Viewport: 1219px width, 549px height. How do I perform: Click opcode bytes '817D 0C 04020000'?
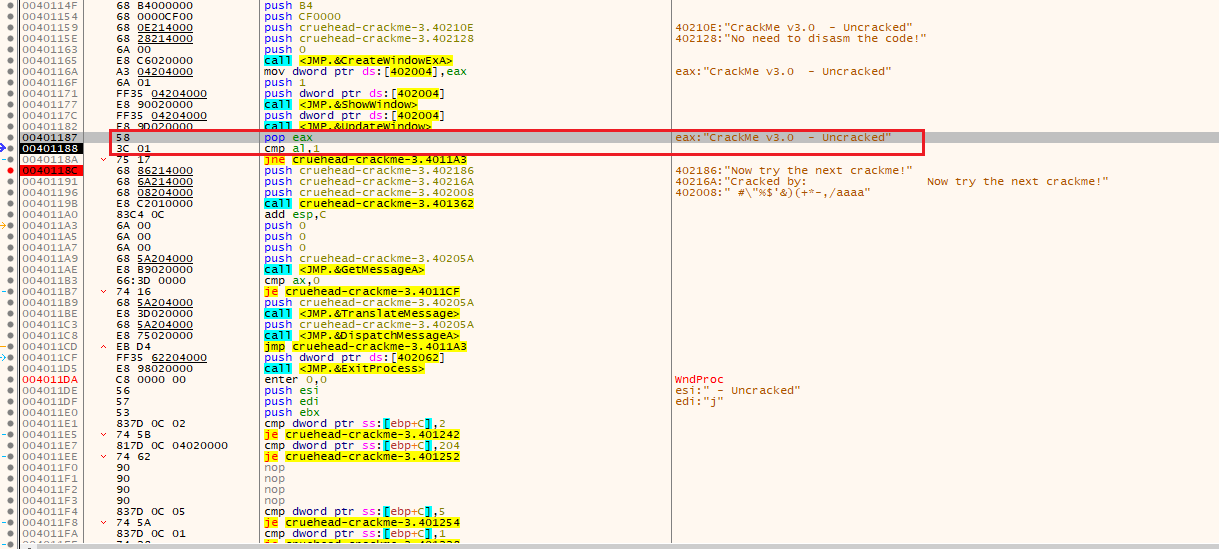[173, 445]
